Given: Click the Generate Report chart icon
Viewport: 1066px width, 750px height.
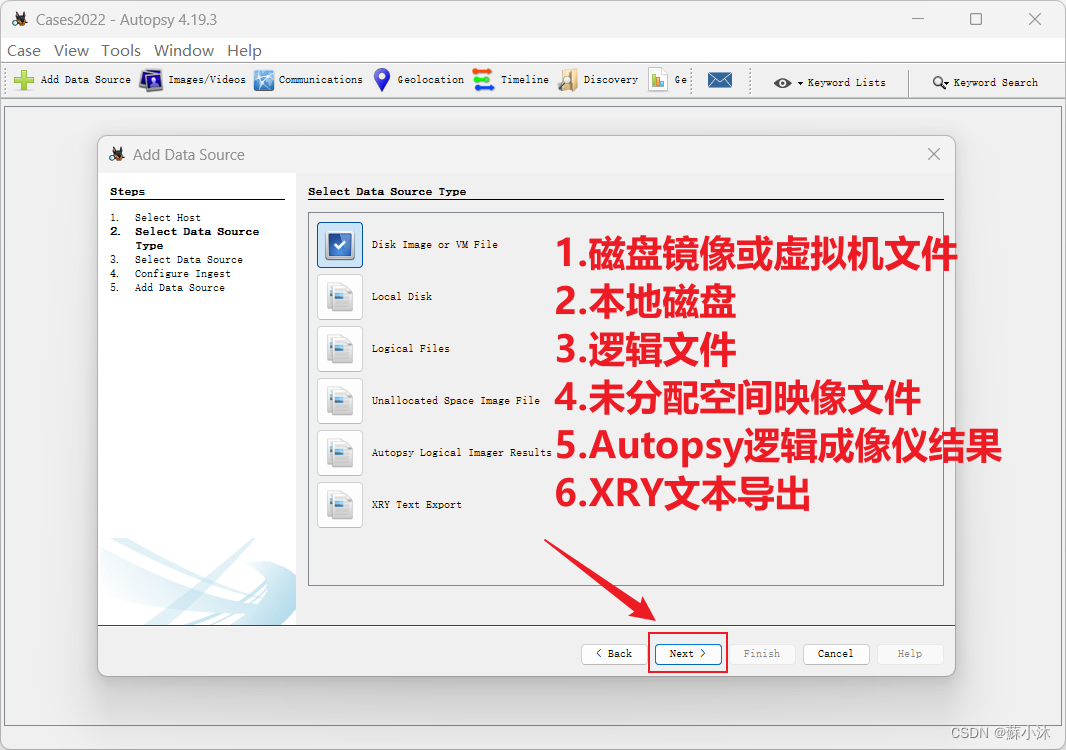Looking at the screenshot, I should (x=657, y=80).
